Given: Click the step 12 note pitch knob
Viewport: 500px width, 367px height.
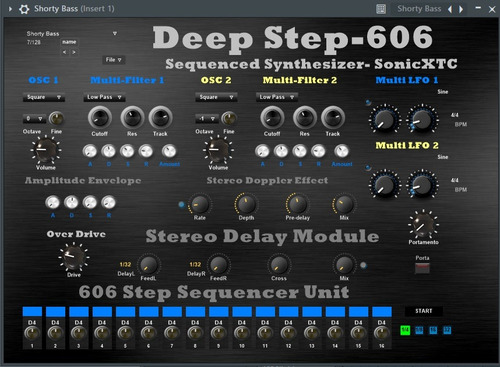Looking at the screenshot, I should coord(288,333).
